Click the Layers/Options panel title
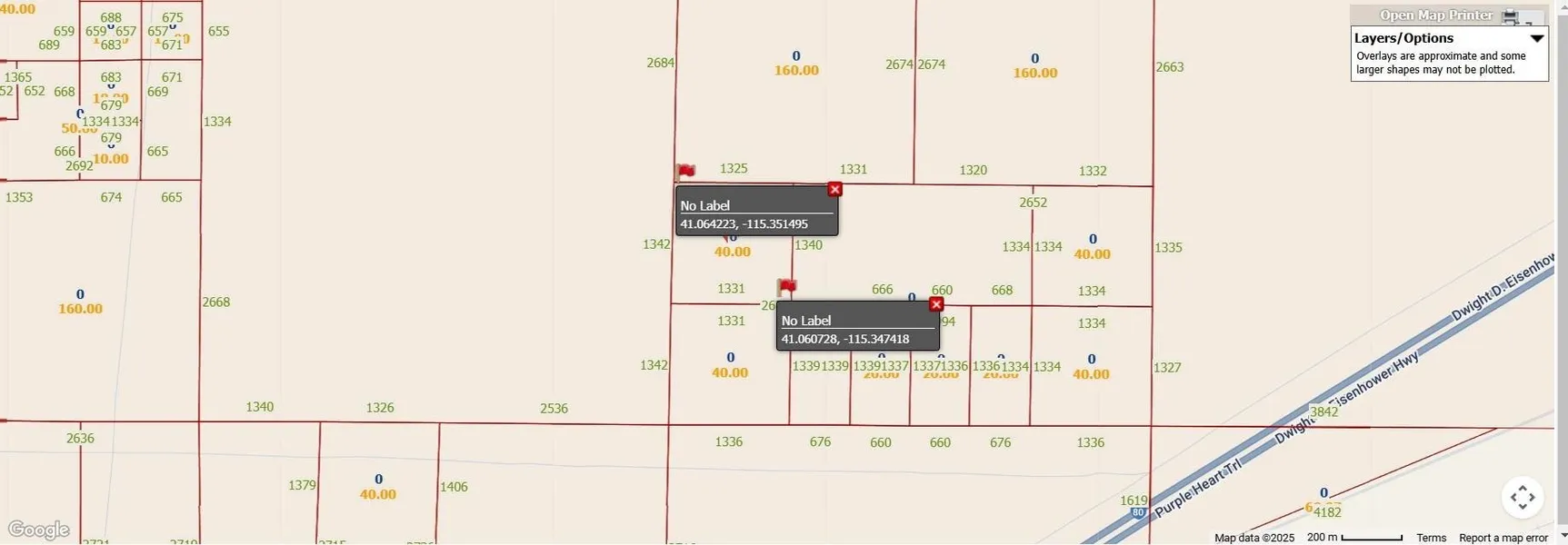The width and height of the screenshot is (1568, 545). point(1403,38)
